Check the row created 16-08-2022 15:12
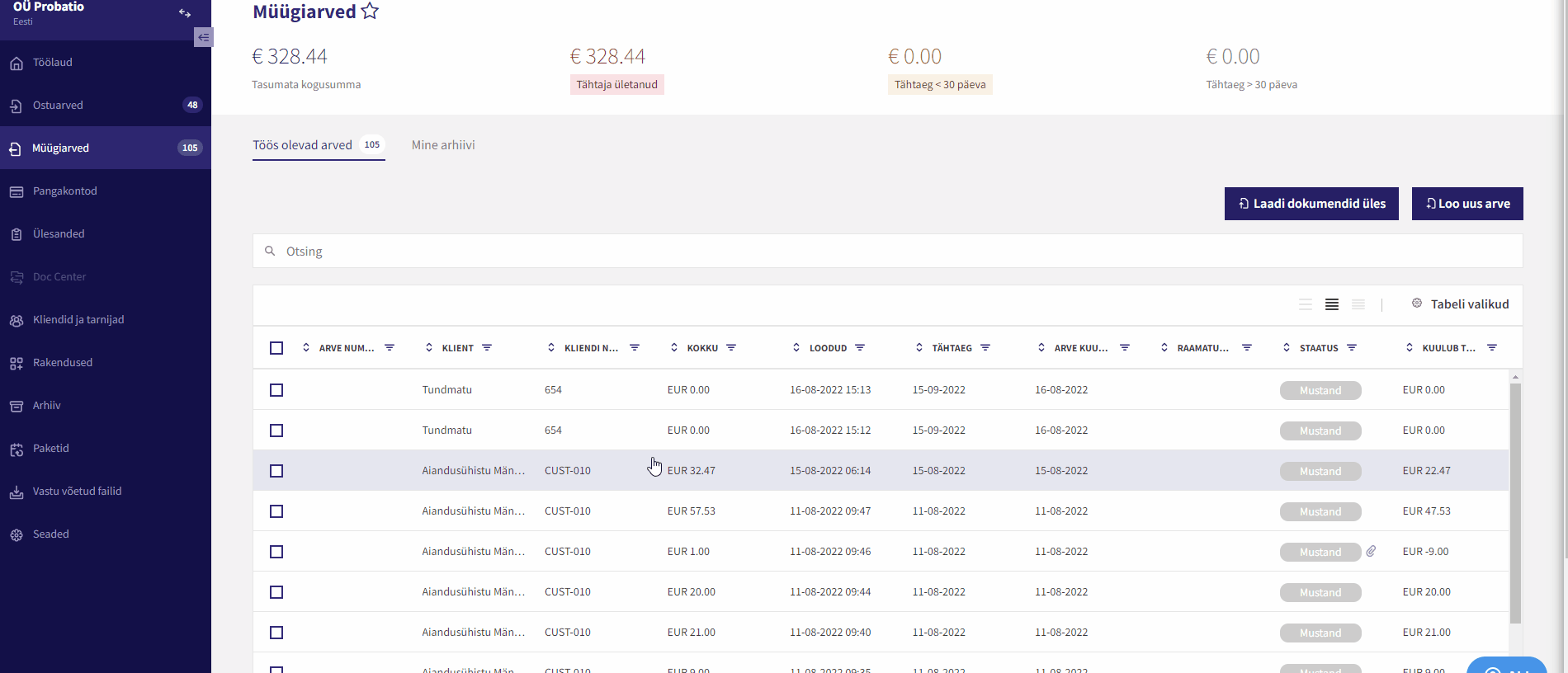Viewport: 1568px width, 673px height. 276,431
